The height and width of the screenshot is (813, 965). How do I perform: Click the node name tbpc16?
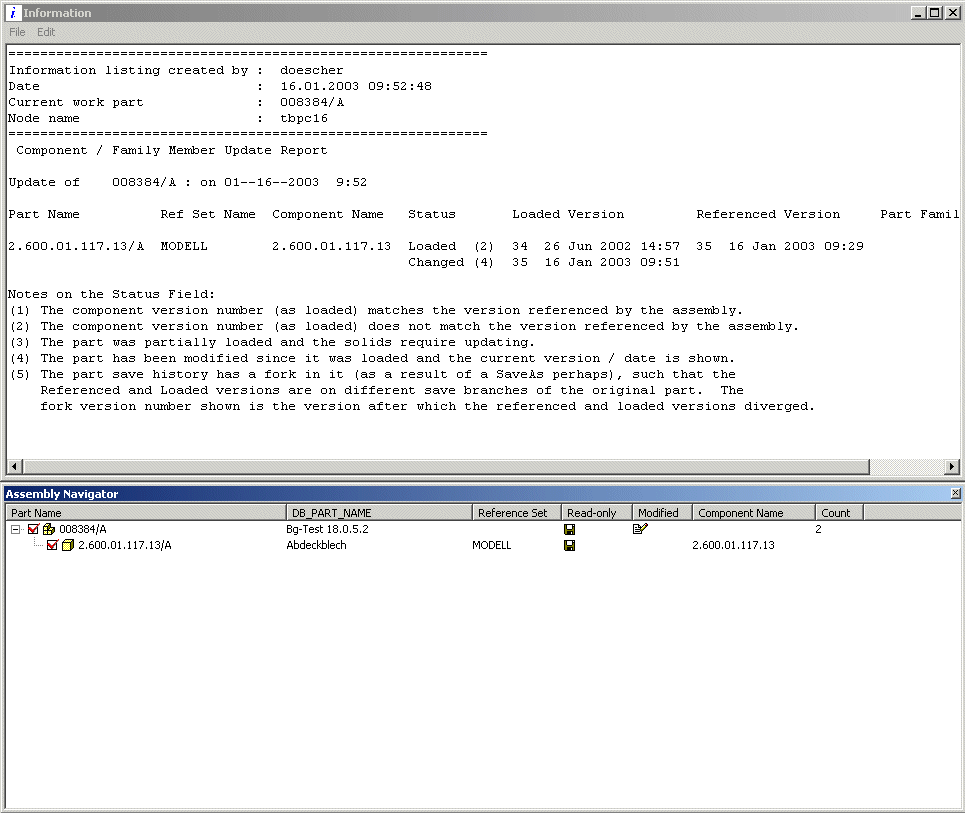point(304,118)
